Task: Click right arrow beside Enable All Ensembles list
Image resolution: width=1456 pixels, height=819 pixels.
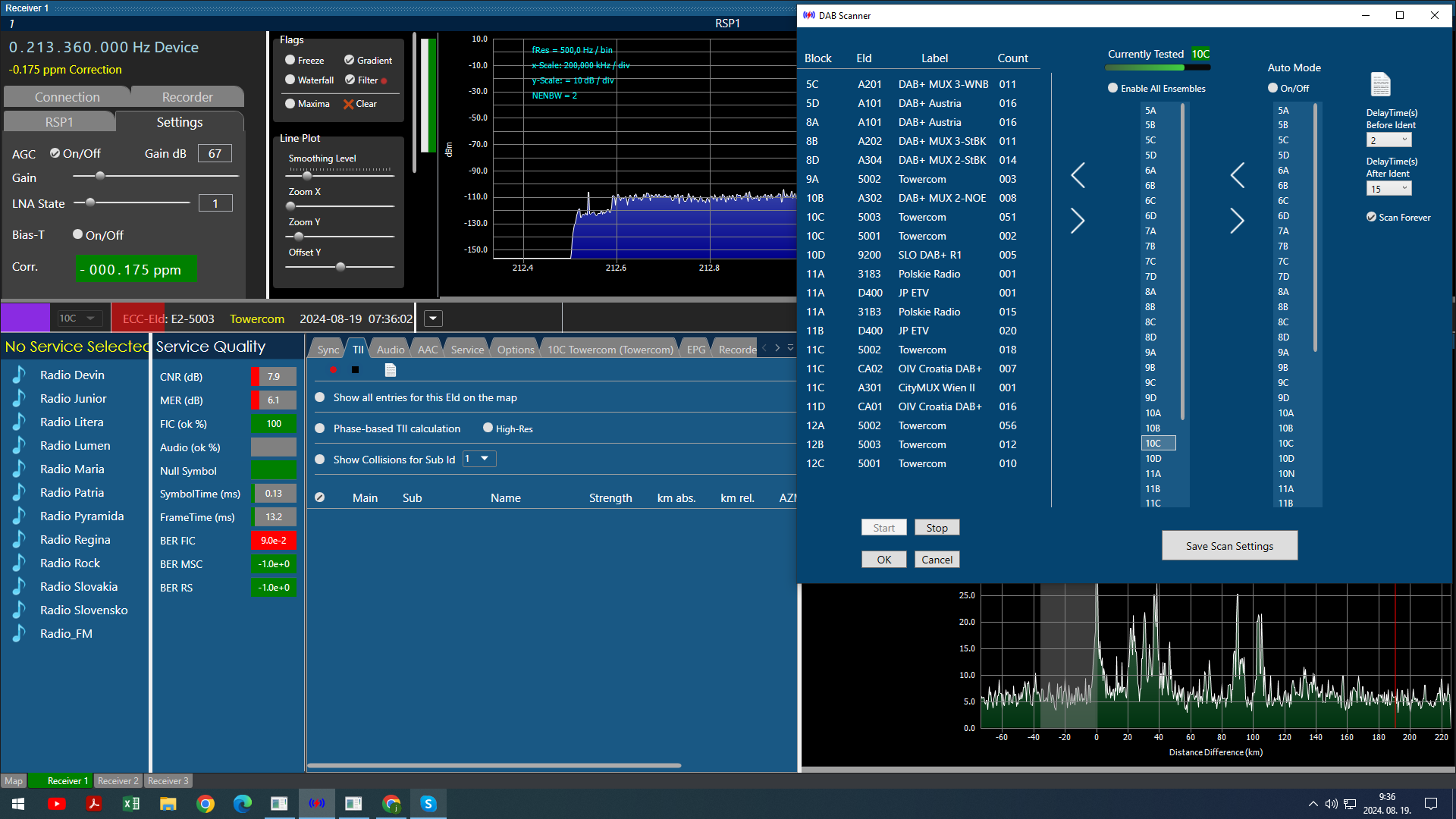Action: [x=1078, y=221]
